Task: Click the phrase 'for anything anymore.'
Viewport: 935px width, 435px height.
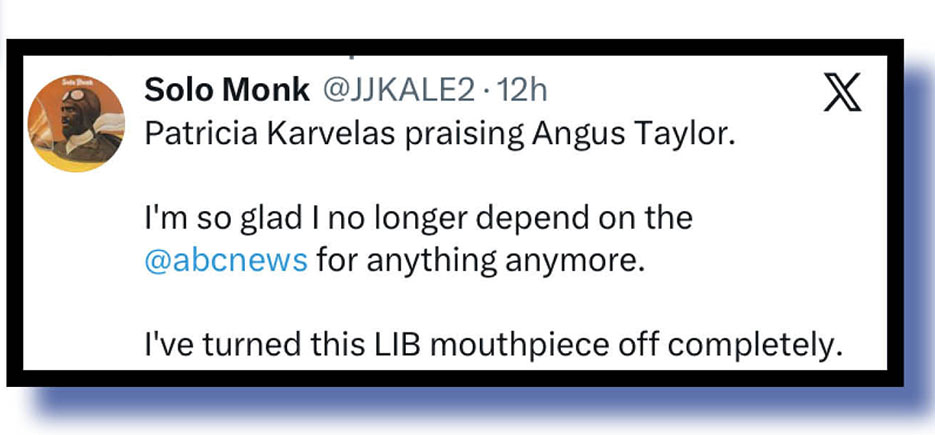Action: tap(468, 264)
